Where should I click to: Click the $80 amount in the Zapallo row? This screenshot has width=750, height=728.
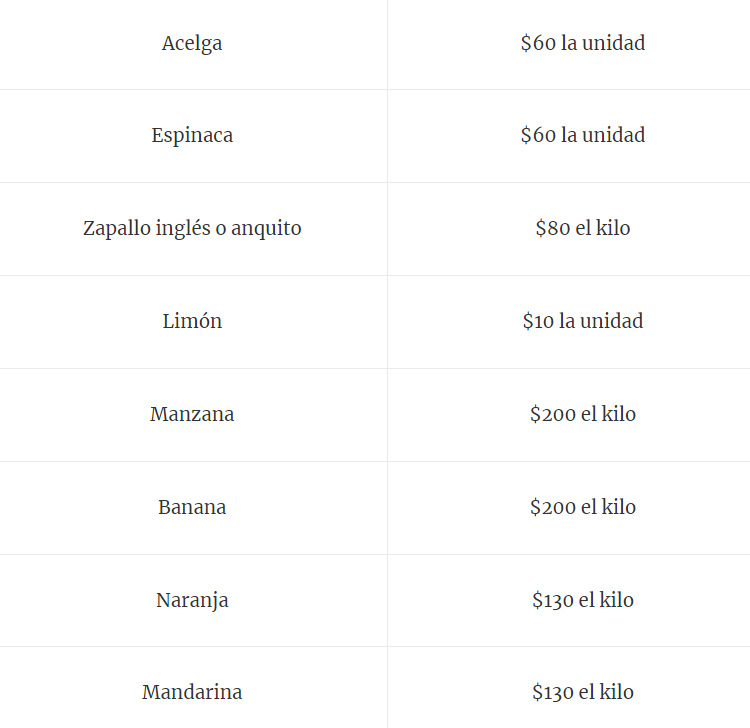pyautogui.click(x=552, y=228)
